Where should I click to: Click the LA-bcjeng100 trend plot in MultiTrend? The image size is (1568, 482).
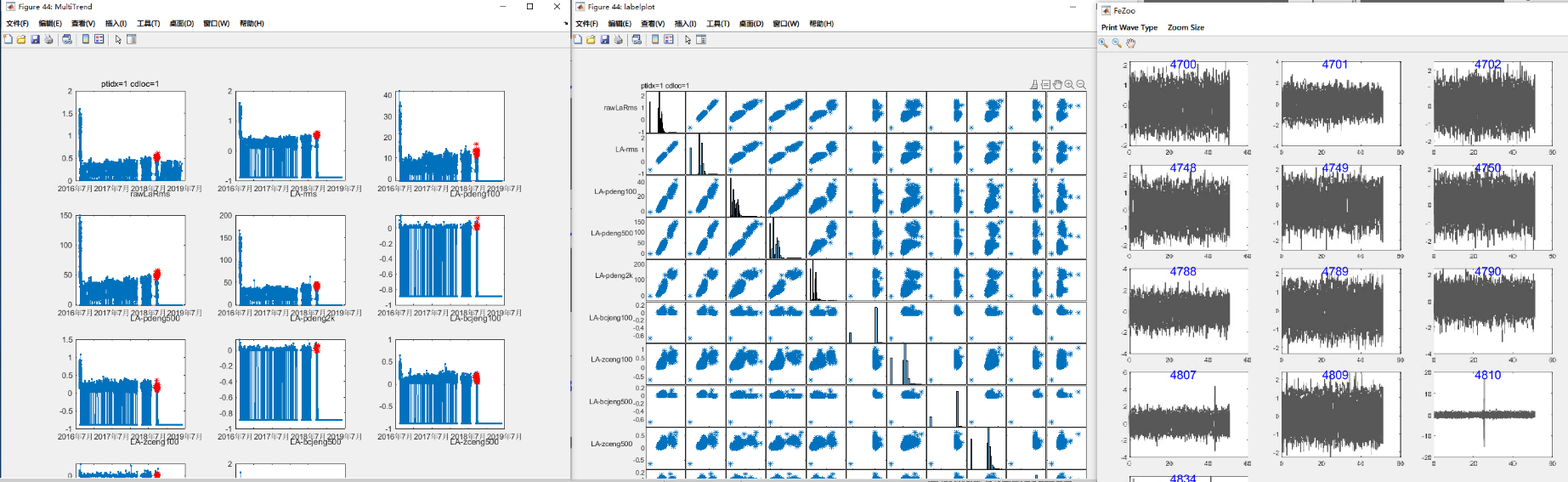click(450, 260)
